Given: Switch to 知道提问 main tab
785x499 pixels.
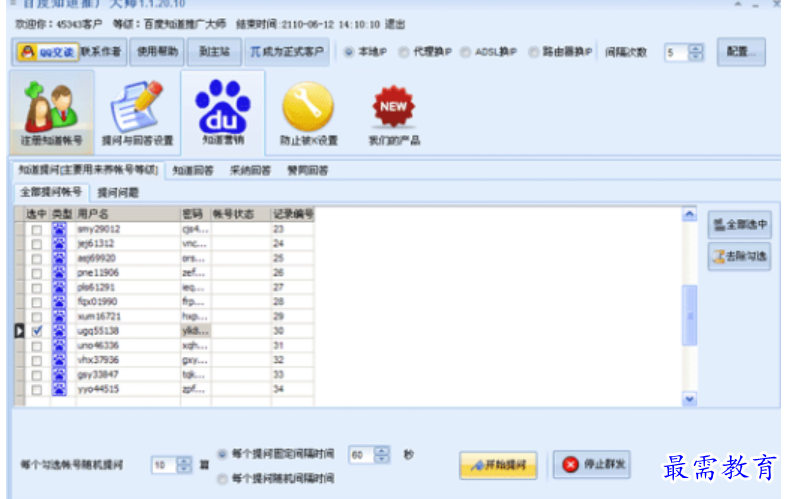Looking at the screenshot, I should 88,170.
